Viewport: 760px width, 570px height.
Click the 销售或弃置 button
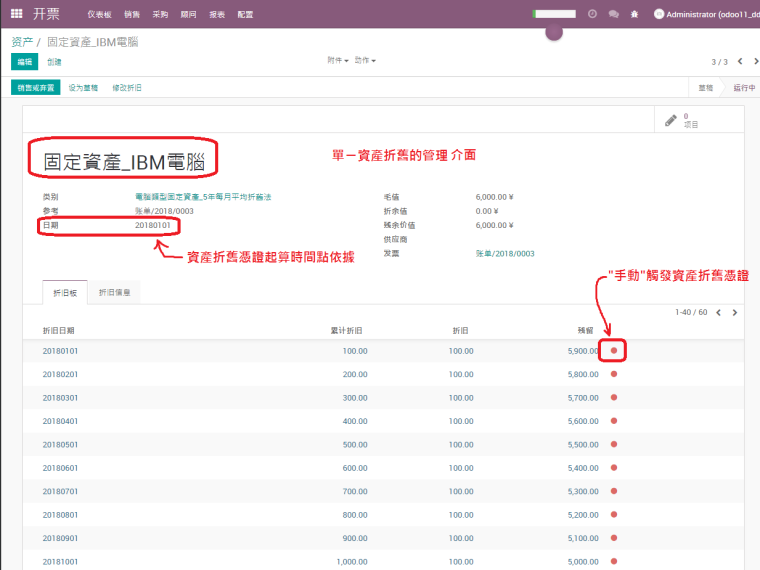[36, 88]
